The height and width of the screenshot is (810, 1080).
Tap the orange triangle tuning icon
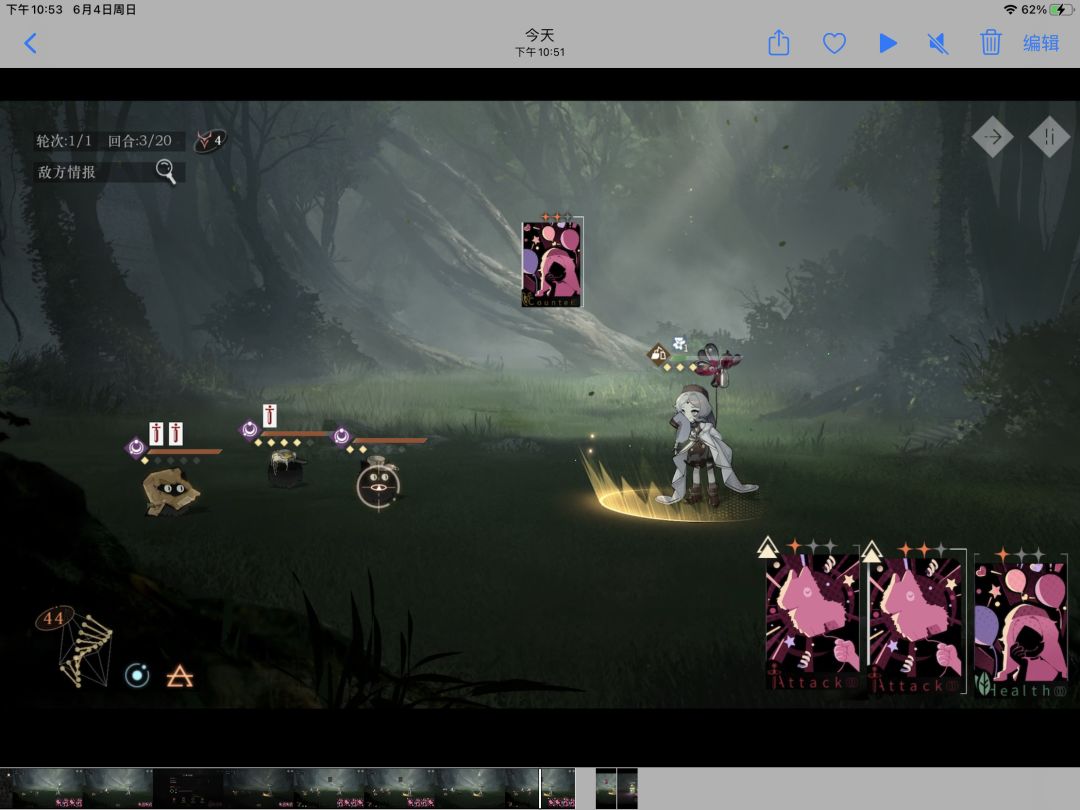tap(180, 676)
